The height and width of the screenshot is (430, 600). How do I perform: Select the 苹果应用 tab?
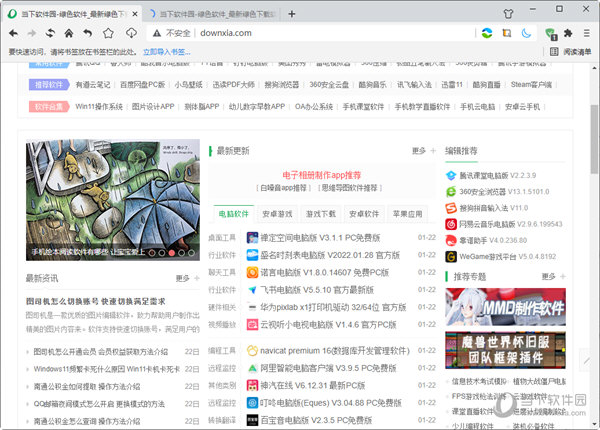tap(408, 214)
